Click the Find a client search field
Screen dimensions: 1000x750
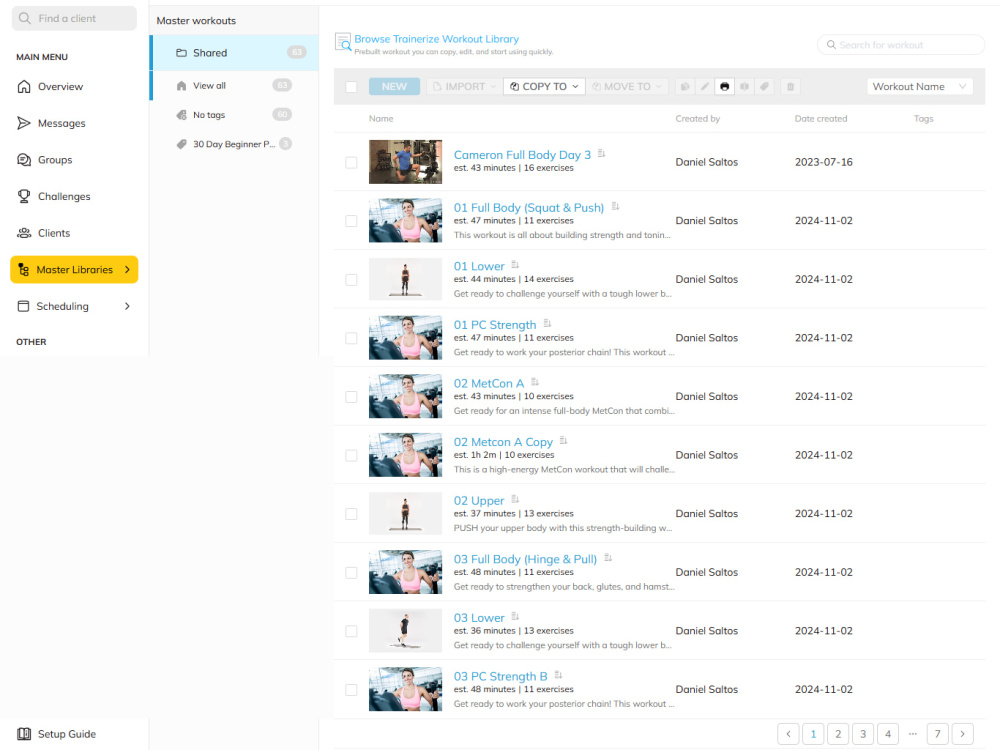point(74,18)
